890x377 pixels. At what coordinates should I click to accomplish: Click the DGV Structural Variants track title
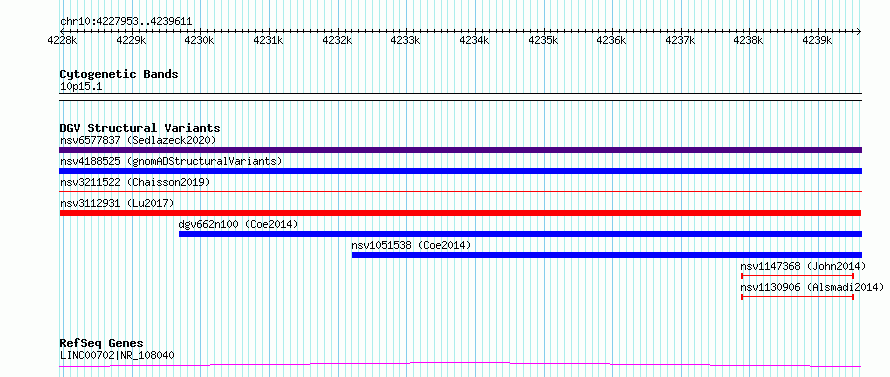coord(140,128)
